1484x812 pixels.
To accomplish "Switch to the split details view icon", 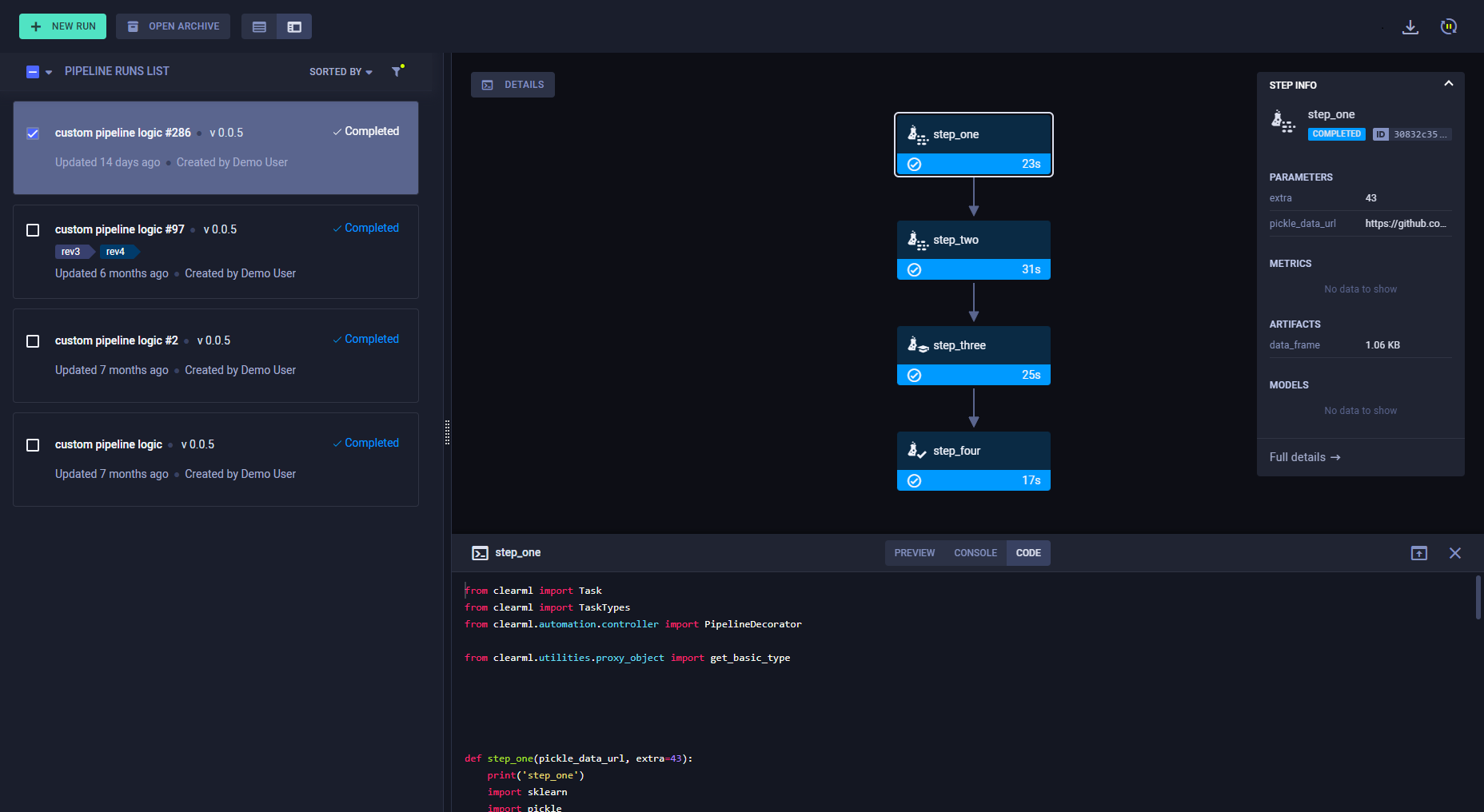I will [x=294, y=27].
